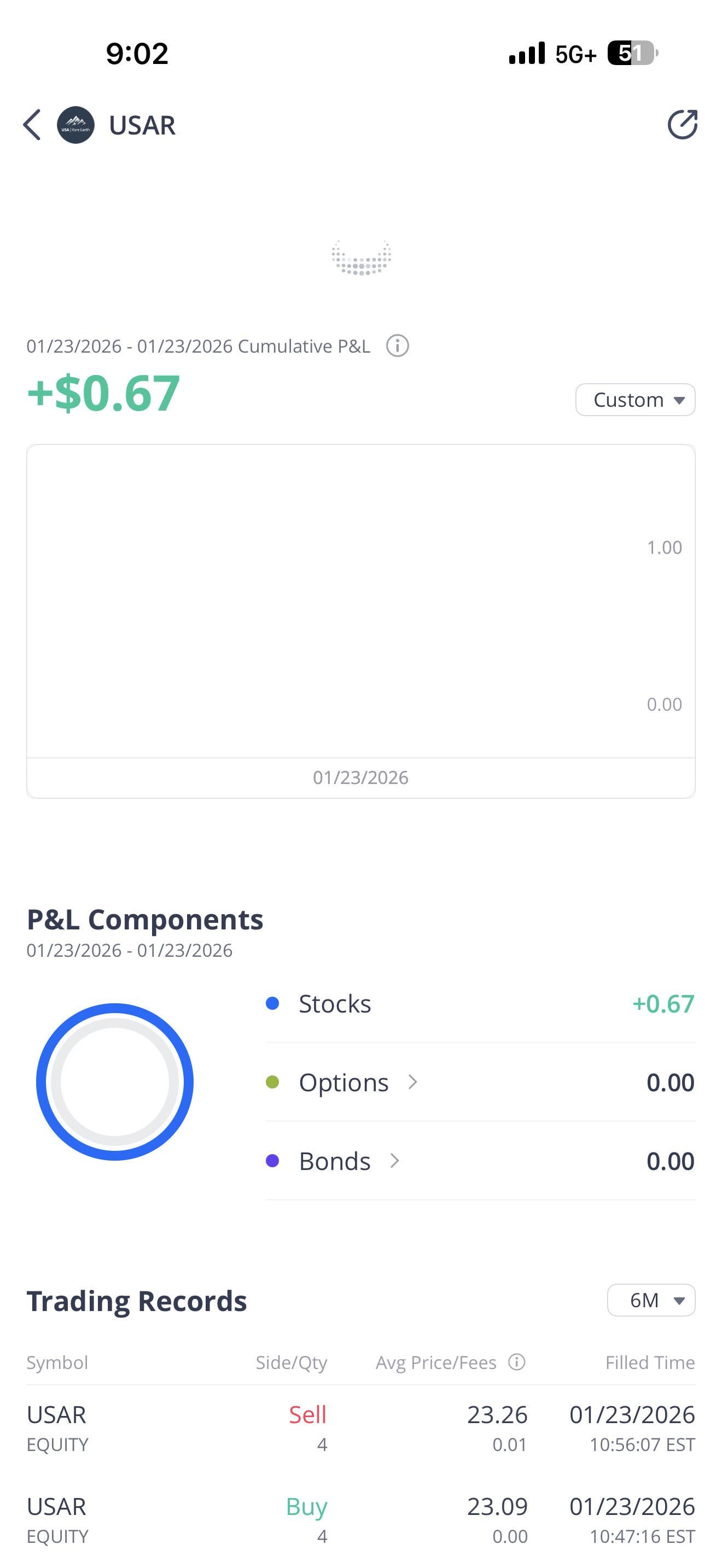Expand the Options P&L chevron

(413, 1081)
